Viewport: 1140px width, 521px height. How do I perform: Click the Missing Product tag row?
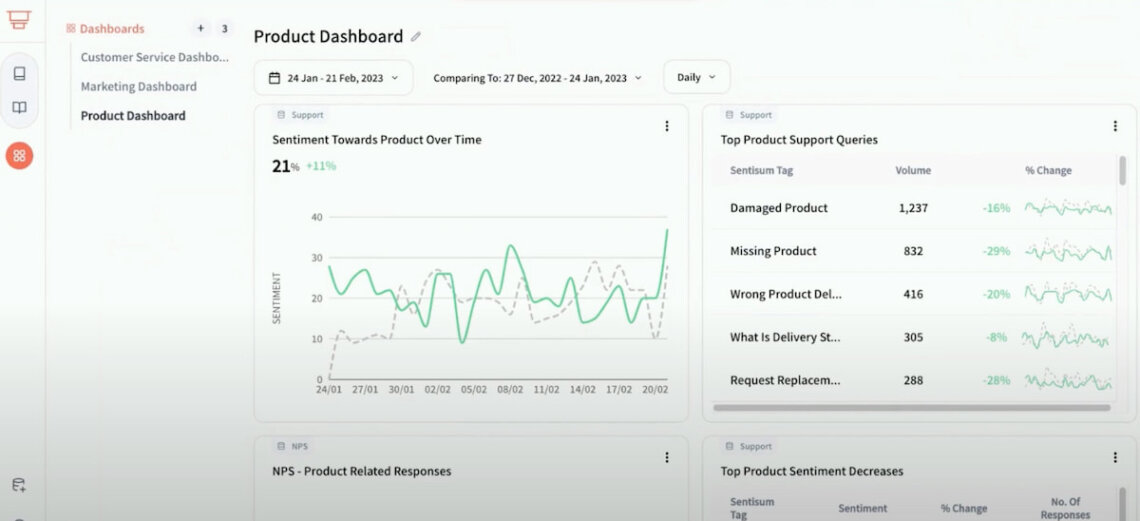pos(913,251)
